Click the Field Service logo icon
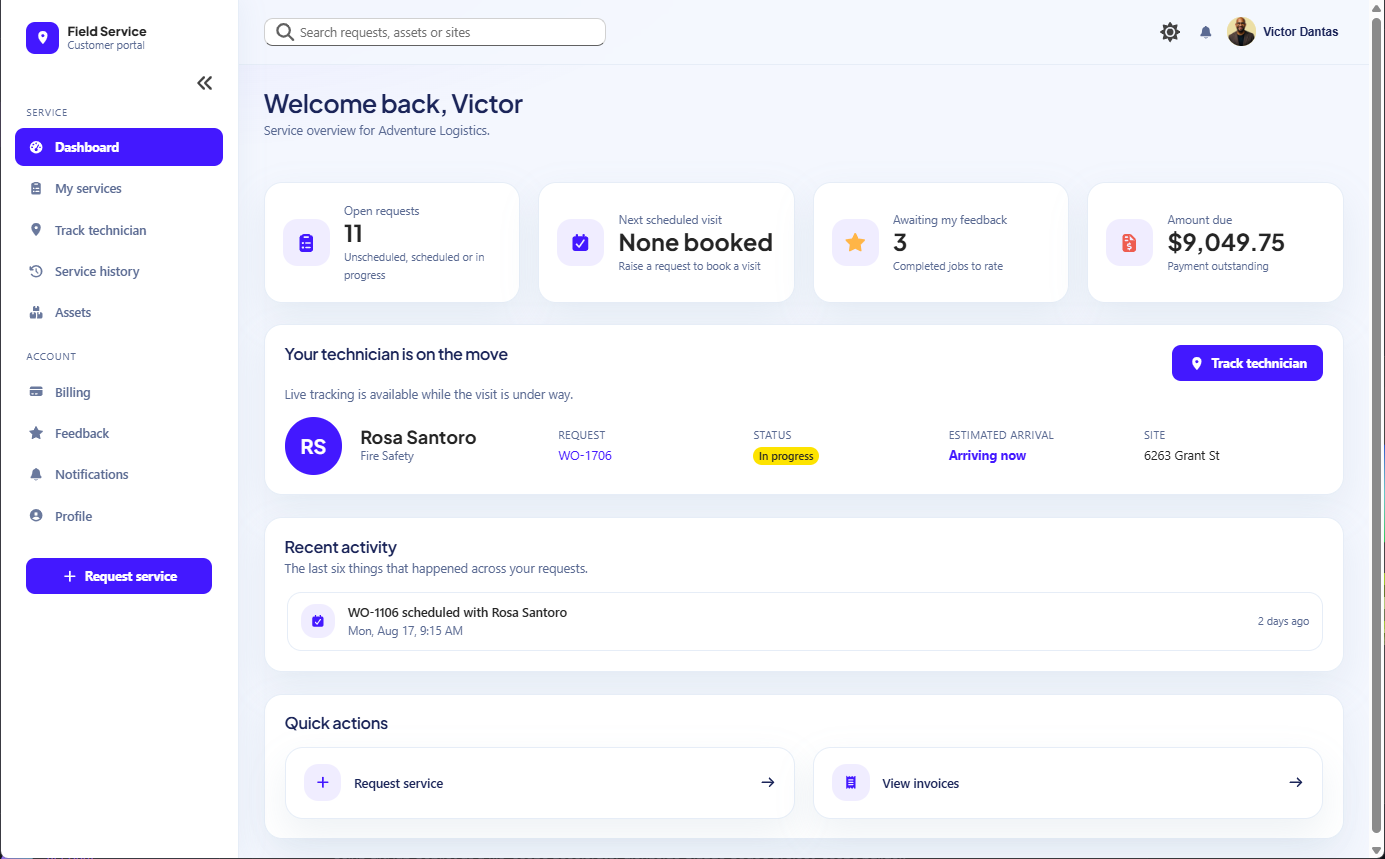Screen dimensions: 1385x859 (x=42, y=38)
